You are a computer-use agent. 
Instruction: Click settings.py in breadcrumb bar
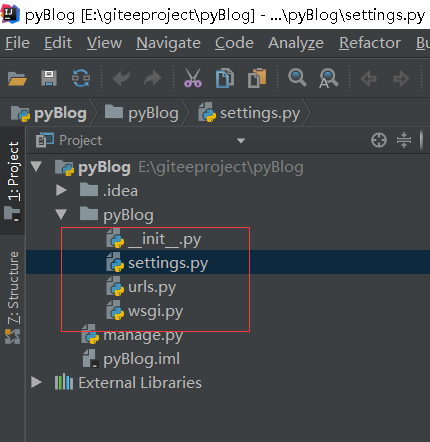click(249, 114)
